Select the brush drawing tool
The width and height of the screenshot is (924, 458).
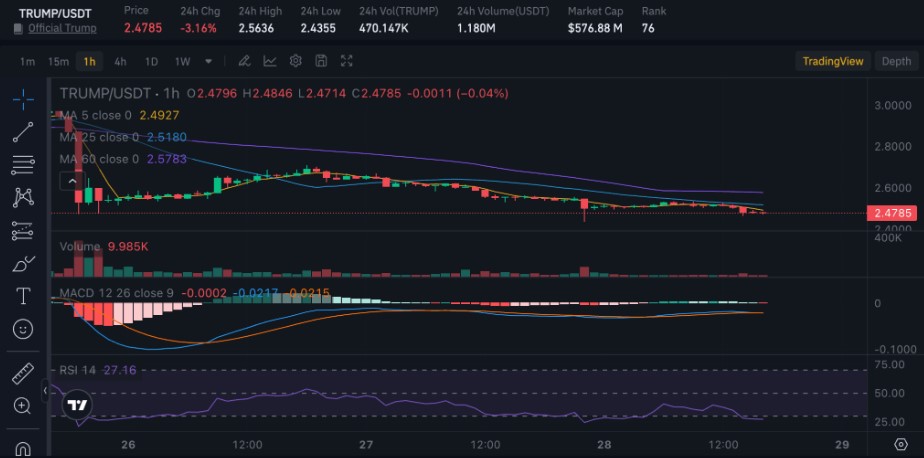pyautogui.click(x=23, y=263)
